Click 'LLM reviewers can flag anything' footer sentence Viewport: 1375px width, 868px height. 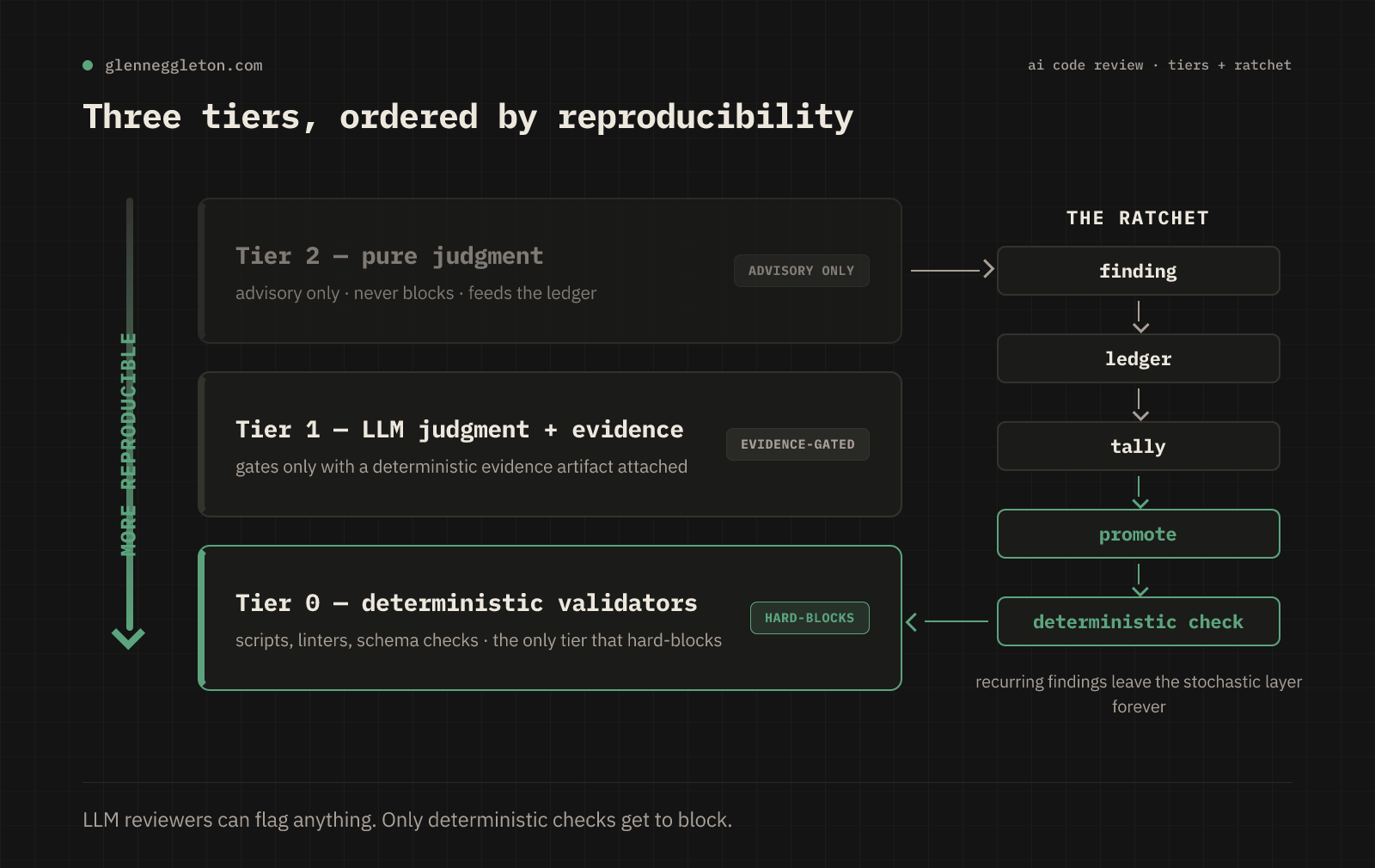pos(407,820)
